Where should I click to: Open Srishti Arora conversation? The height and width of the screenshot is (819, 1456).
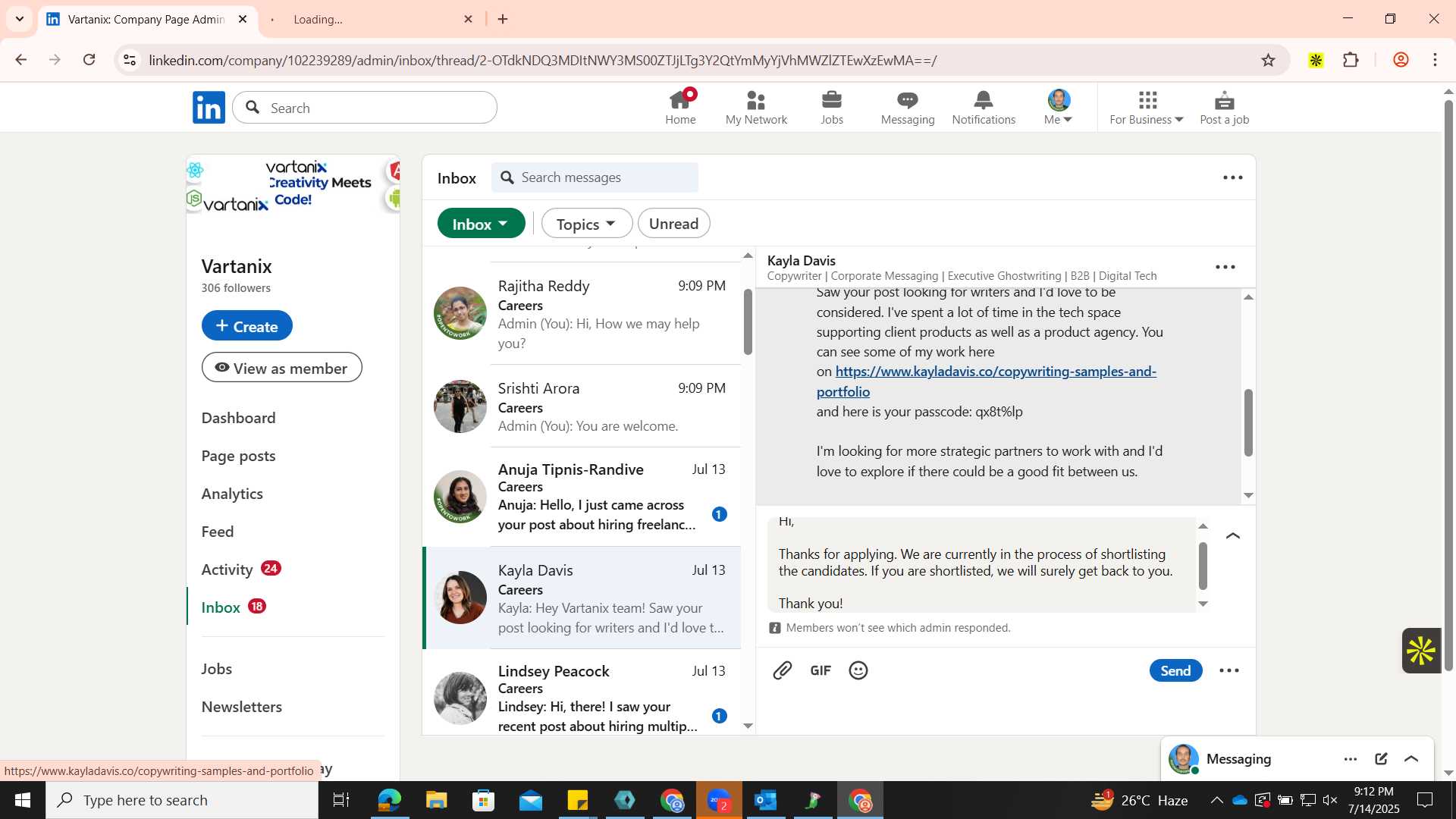582,406
